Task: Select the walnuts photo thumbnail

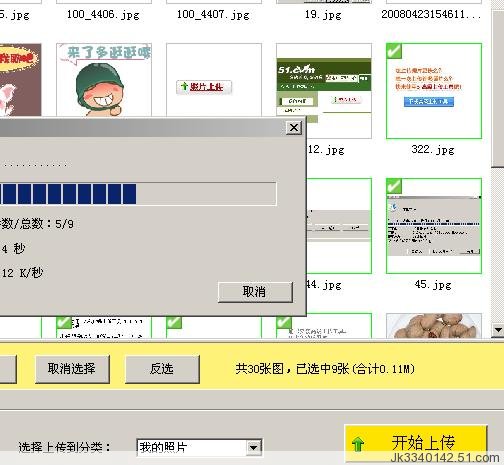Action: click(x=434, y=326)
